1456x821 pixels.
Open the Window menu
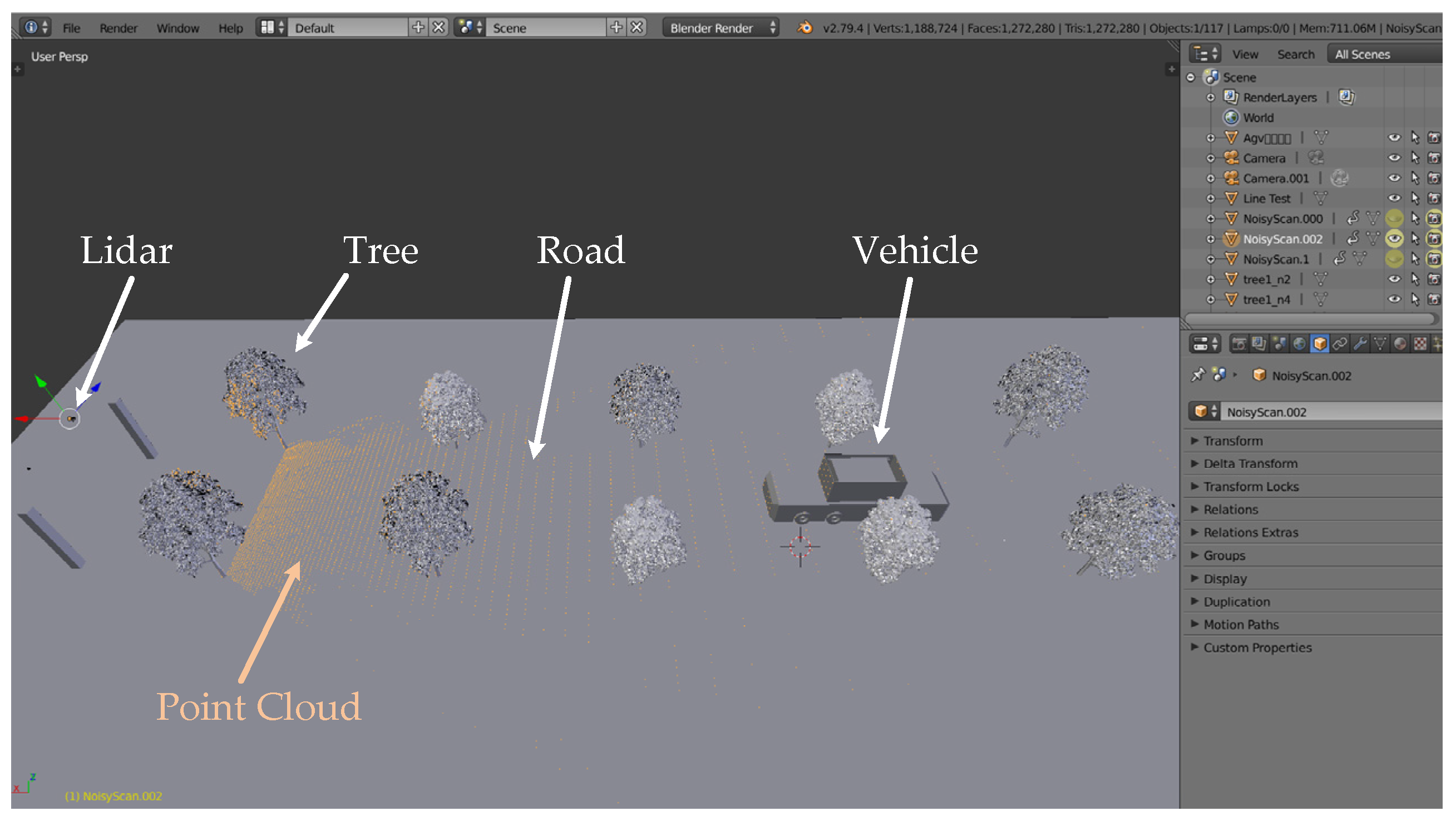[177, 28]
